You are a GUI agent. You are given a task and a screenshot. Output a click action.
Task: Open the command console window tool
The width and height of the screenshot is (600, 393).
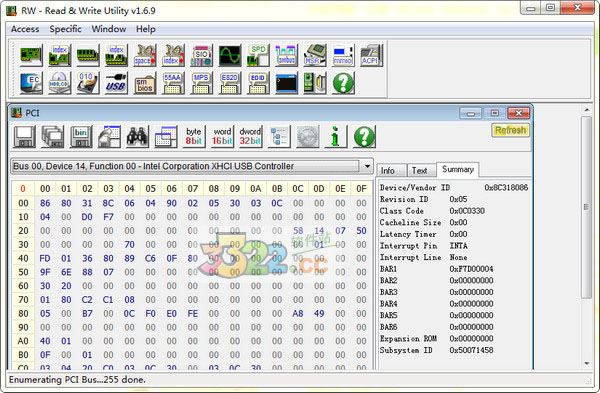[x=286, y=83]
